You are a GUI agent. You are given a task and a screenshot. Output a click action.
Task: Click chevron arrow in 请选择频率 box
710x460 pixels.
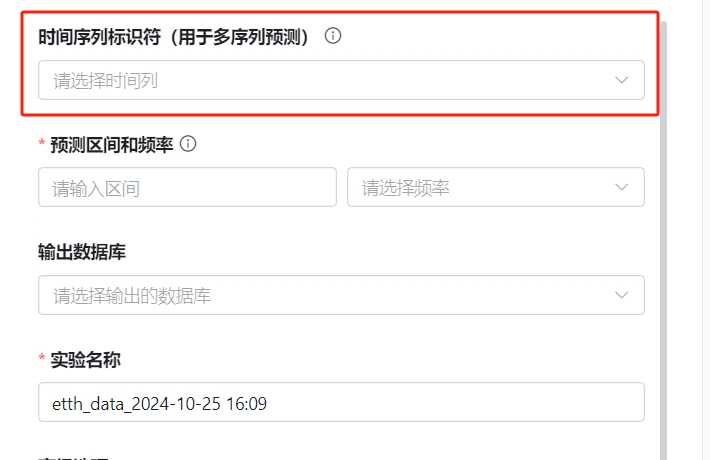click(621, 187)
